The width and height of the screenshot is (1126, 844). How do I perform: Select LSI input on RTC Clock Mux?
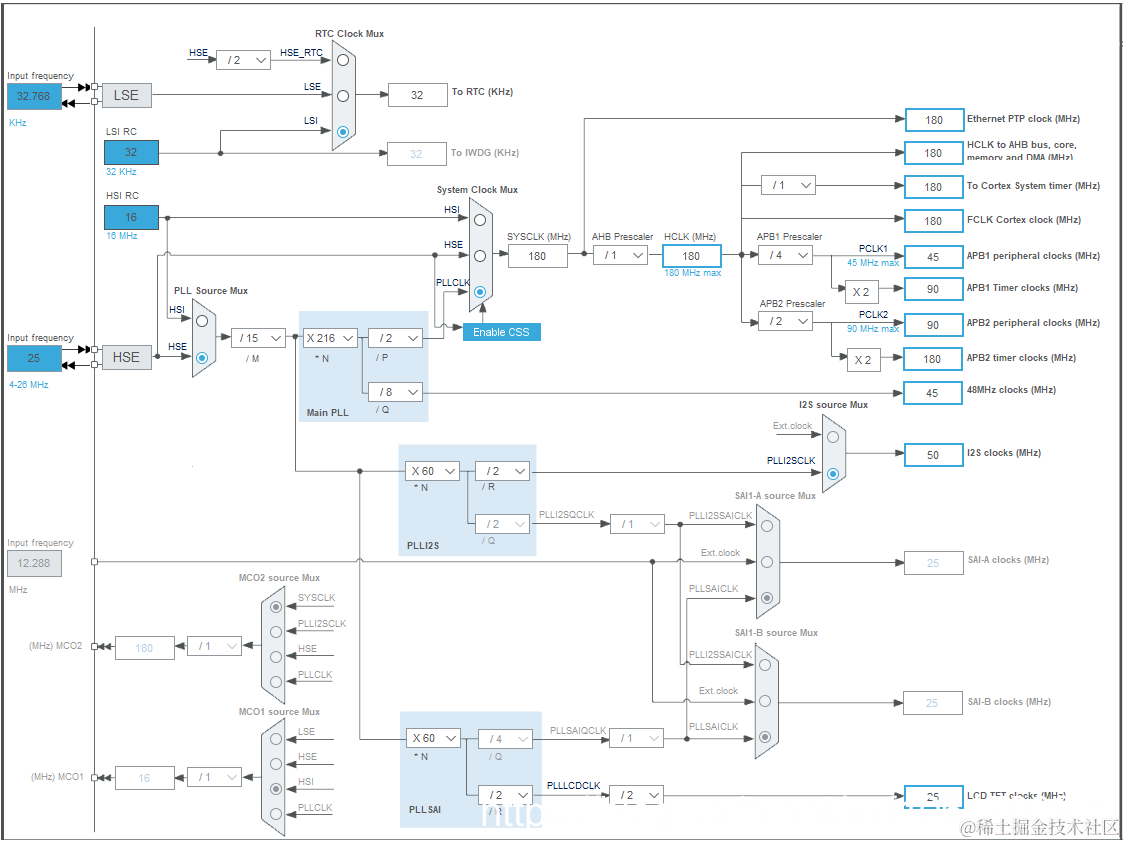343,132
